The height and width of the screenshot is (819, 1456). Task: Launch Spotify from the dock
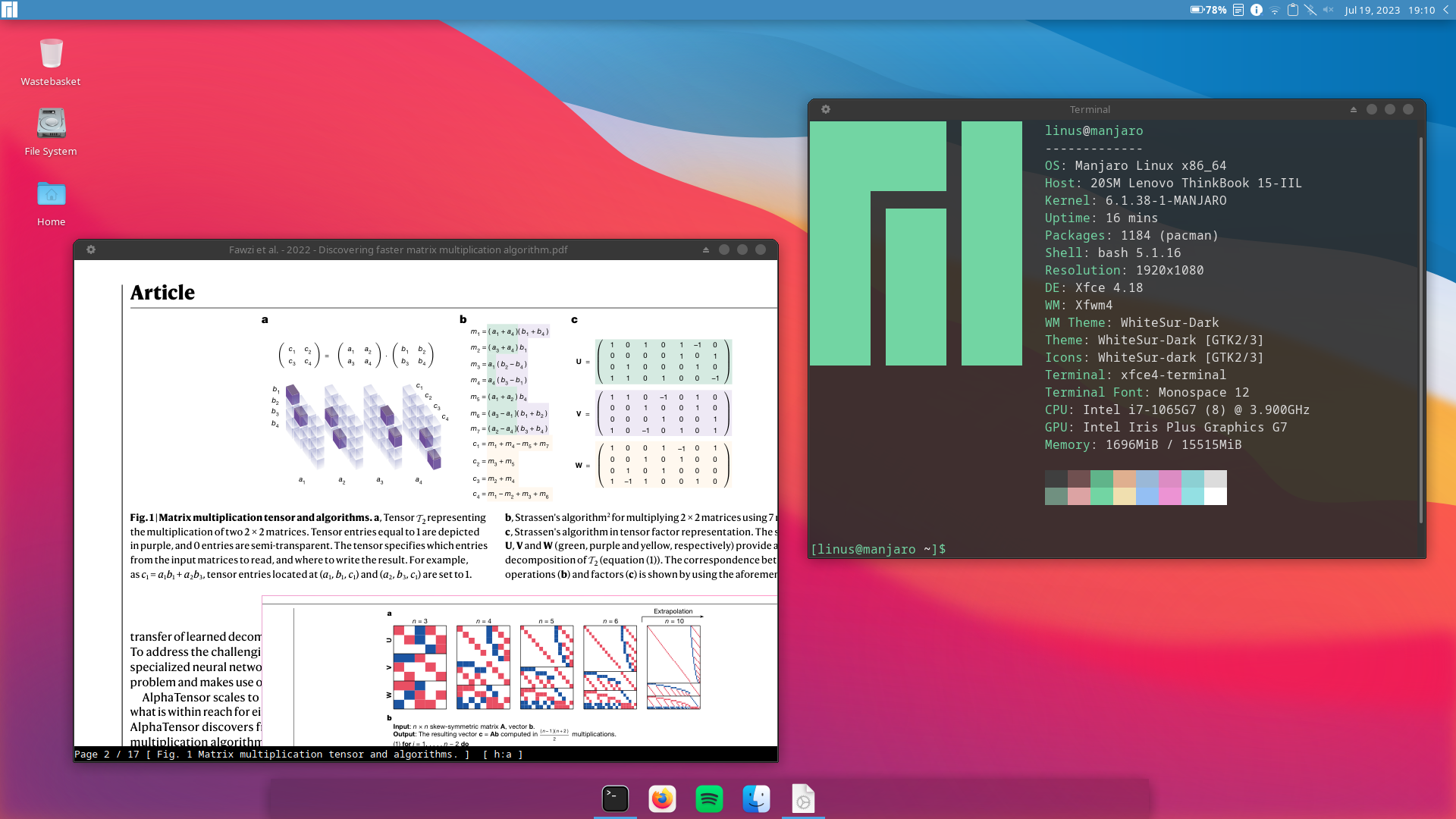[709, 799]
